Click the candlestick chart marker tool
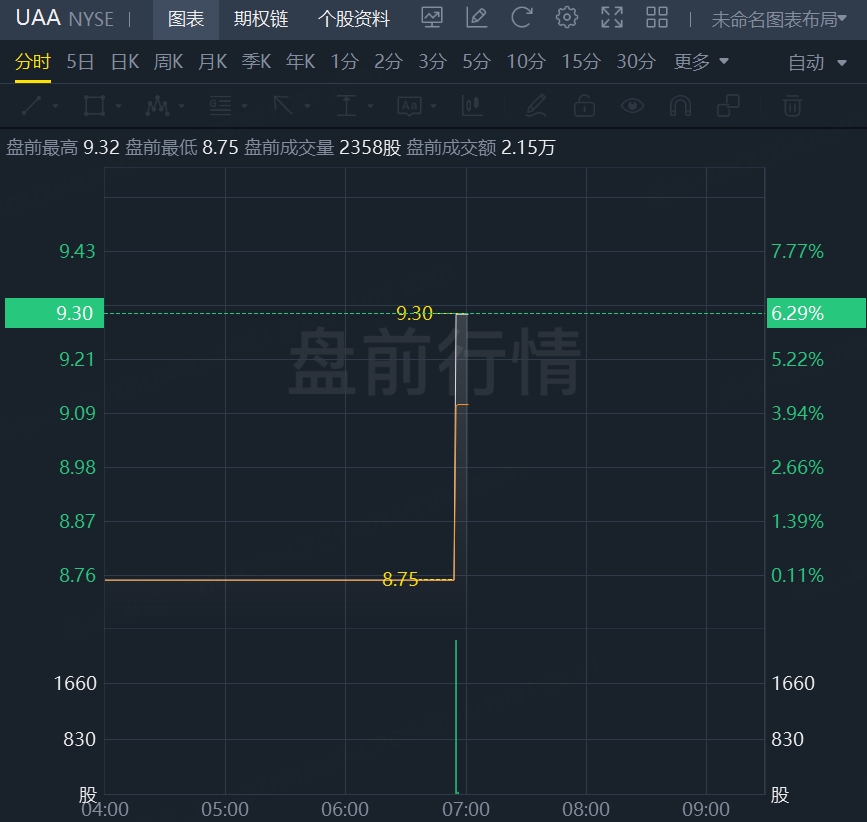This screenshot has width=867, height=822. (x=472, y=106)
